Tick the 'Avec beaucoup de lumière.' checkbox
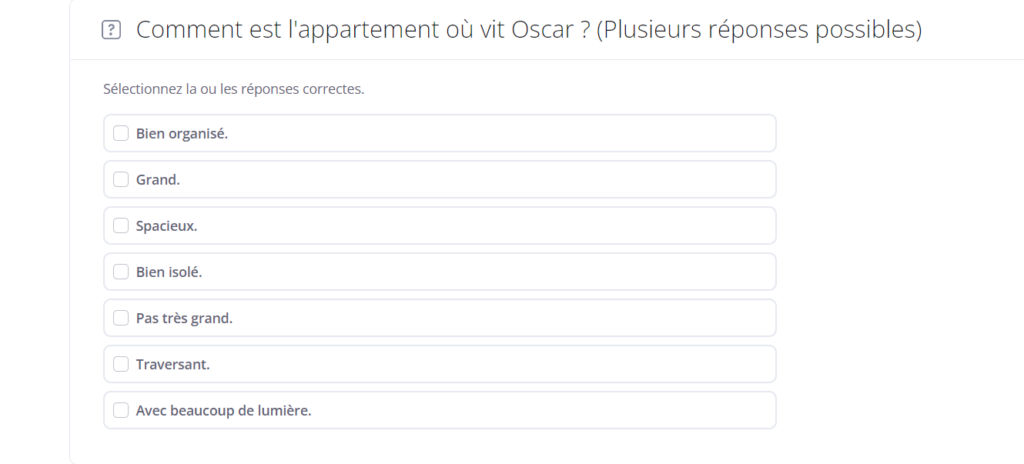 [121, 410]
